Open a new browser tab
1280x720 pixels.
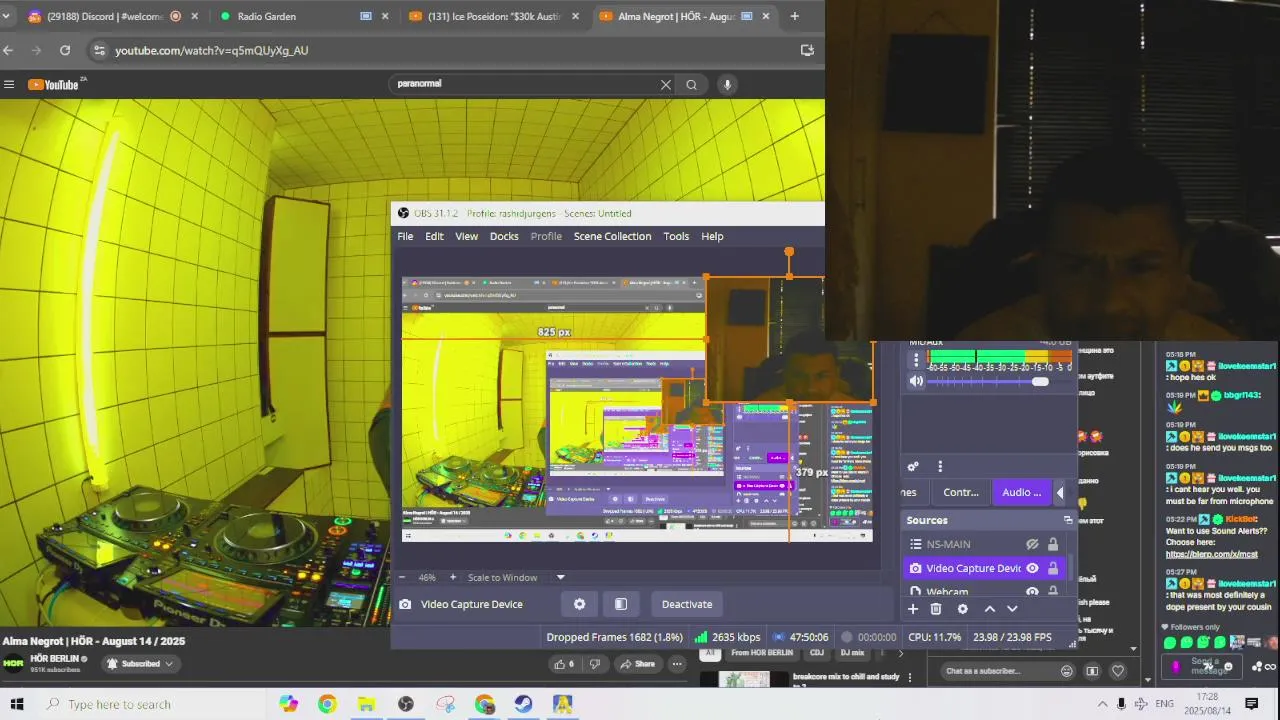point(794,16)
